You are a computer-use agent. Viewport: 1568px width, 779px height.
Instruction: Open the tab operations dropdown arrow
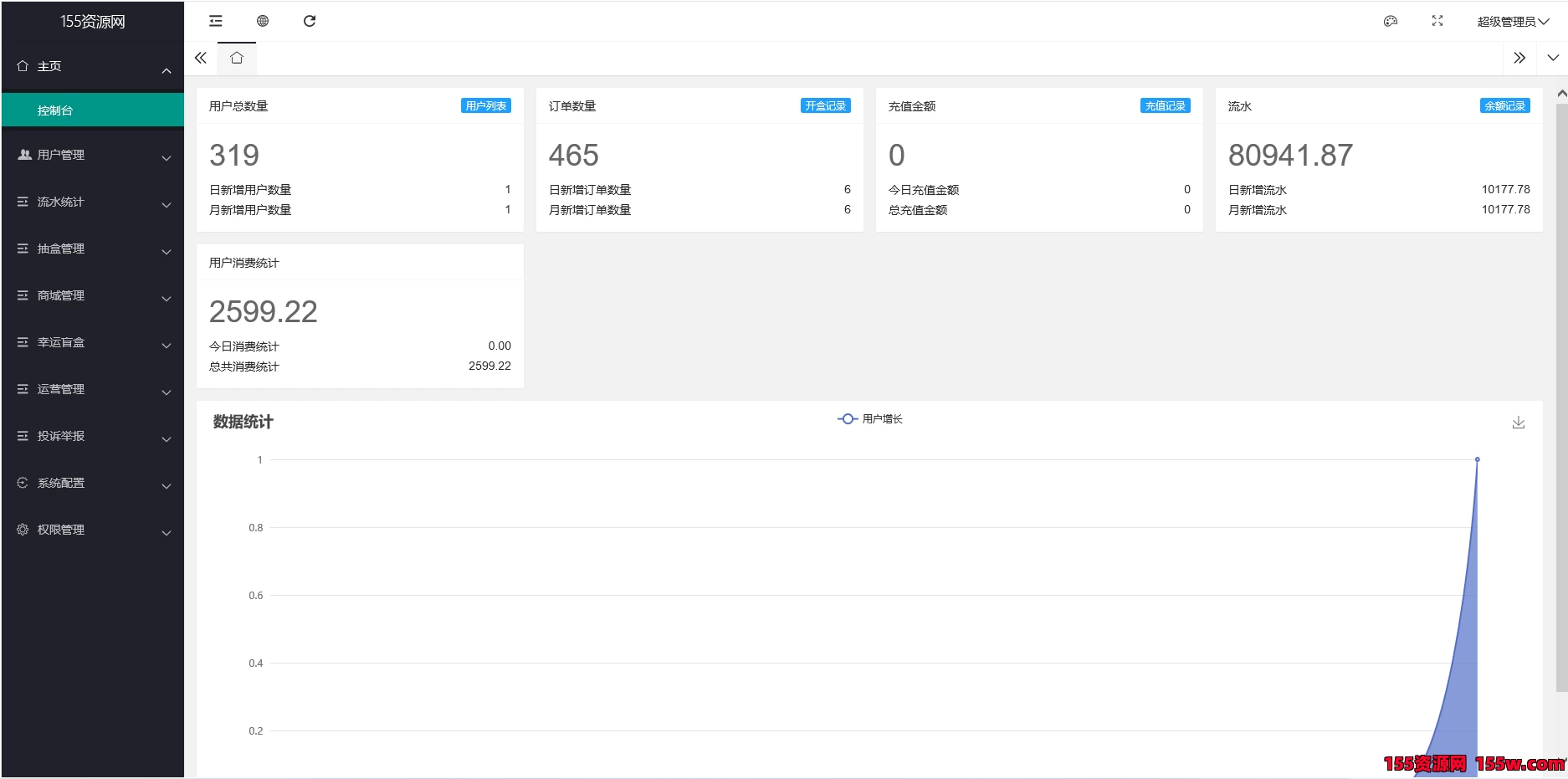(1553, 58)
